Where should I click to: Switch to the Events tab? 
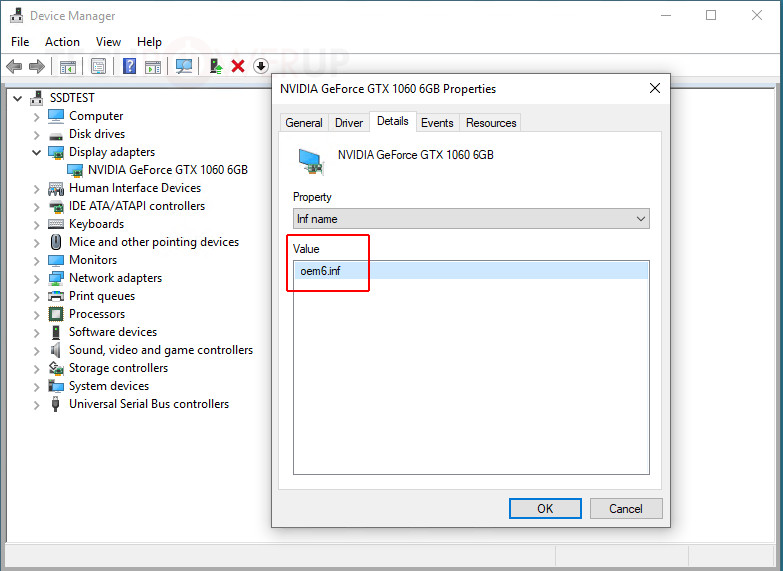coord(437,123)
